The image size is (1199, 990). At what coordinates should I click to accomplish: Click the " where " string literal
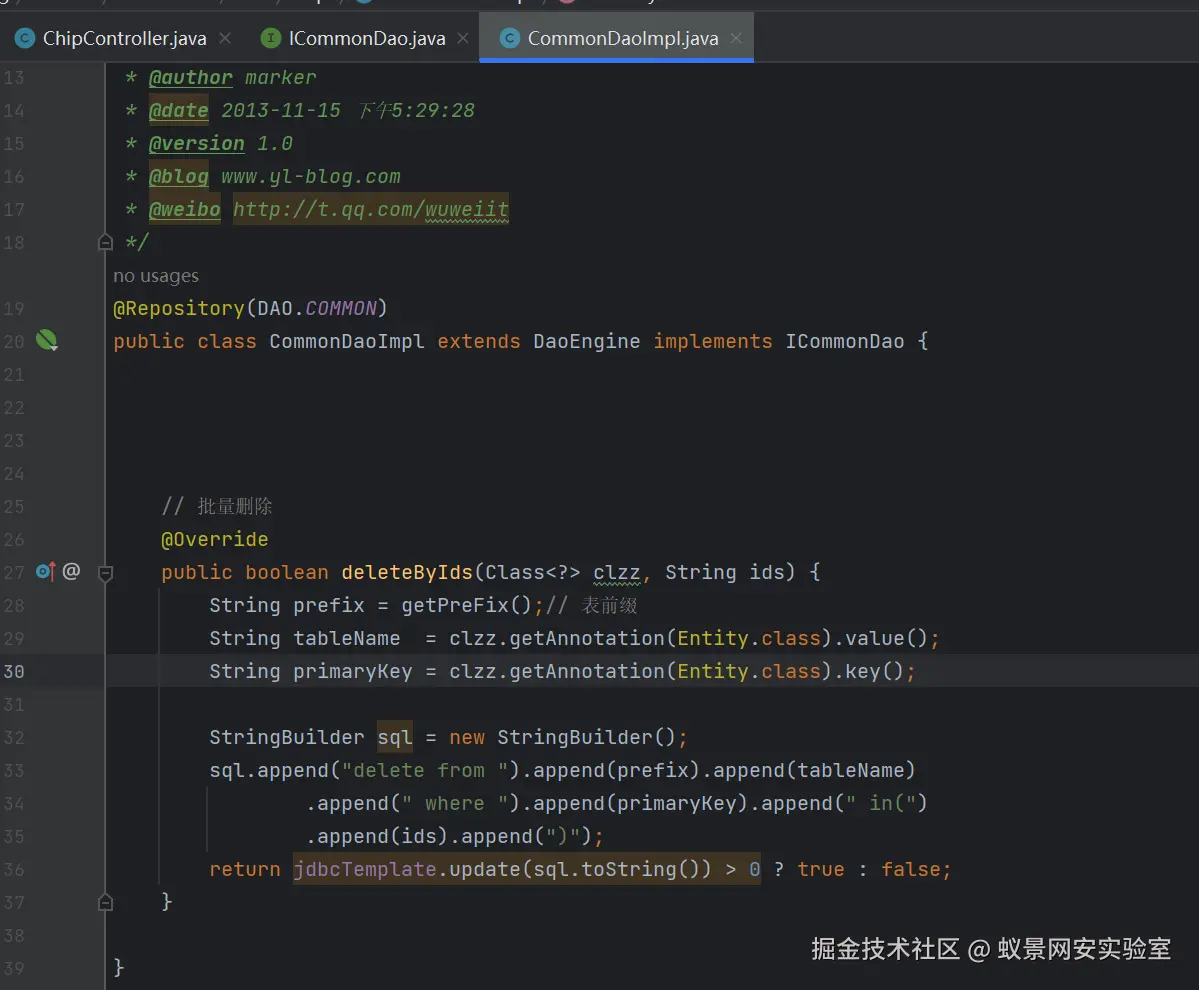coord(455,803)
